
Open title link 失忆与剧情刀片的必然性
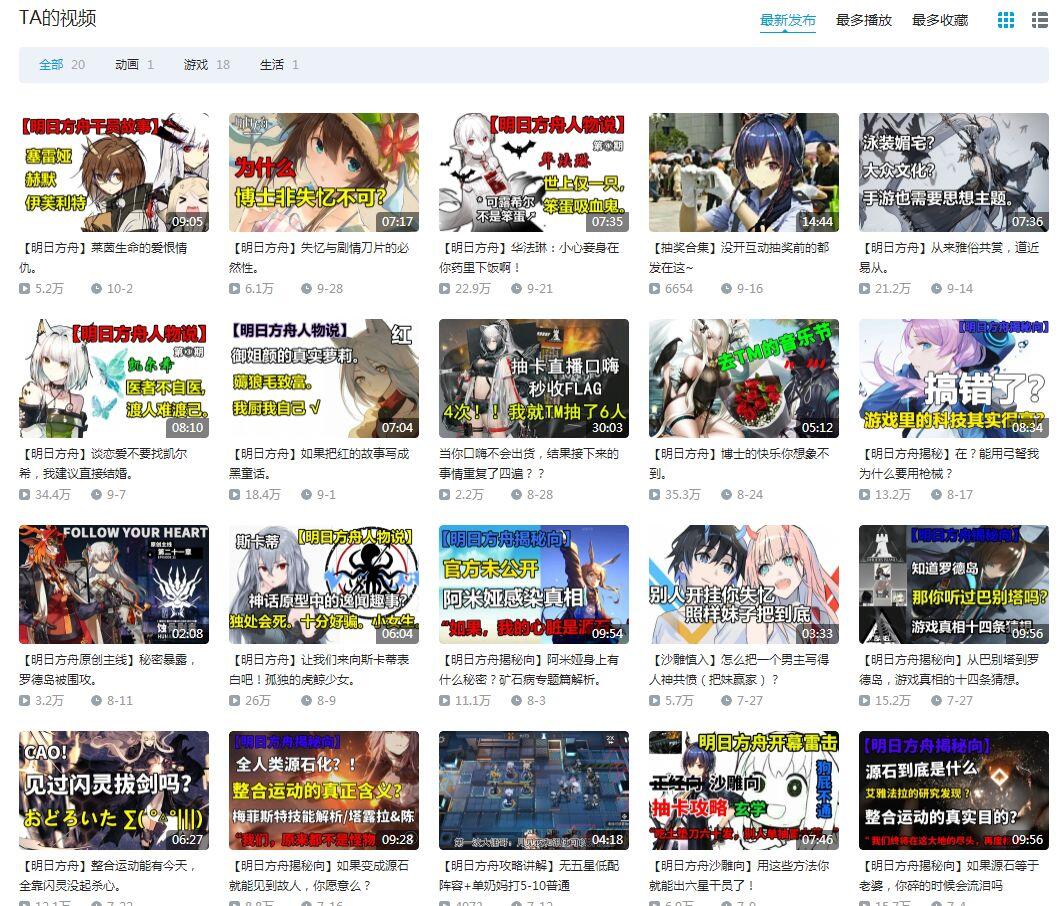(x=319, y=257)
